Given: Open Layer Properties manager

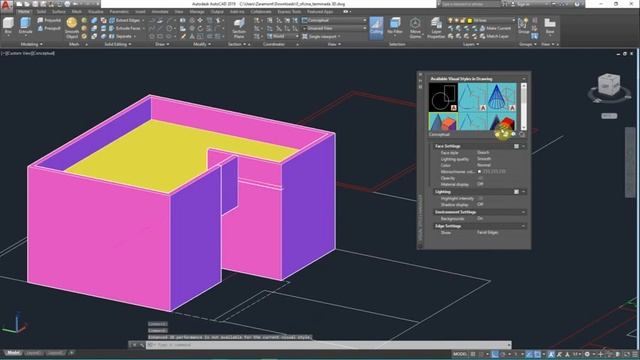Looking at the screenshot, I should point(436,27).
